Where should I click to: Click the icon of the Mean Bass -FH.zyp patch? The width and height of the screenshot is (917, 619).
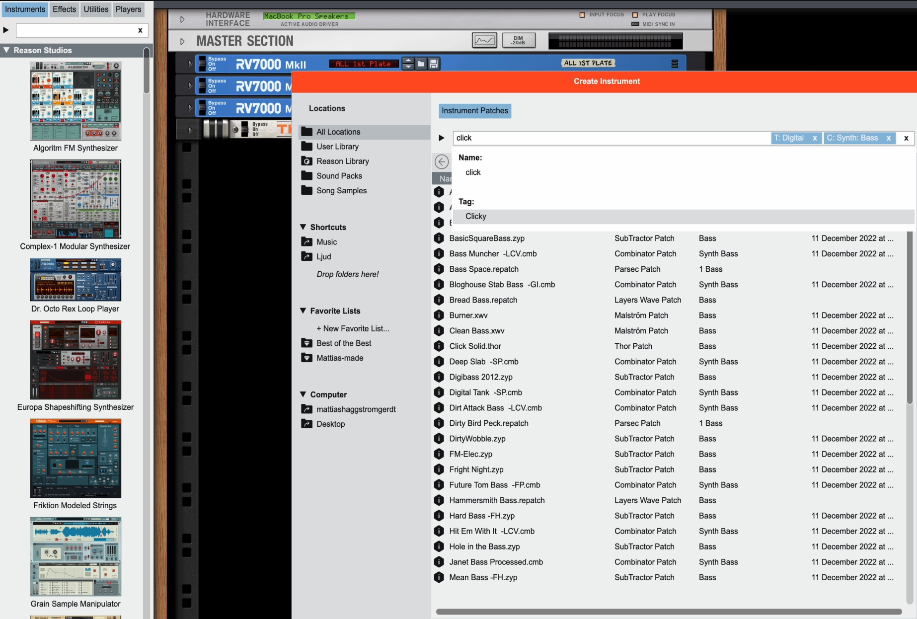point(439,577)
